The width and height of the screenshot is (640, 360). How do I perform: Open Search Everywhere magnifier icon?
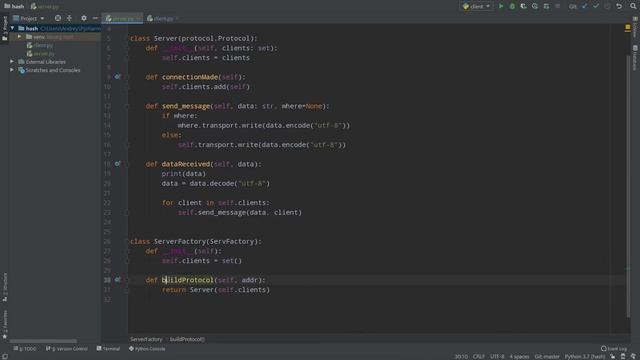tap(633, 6)
